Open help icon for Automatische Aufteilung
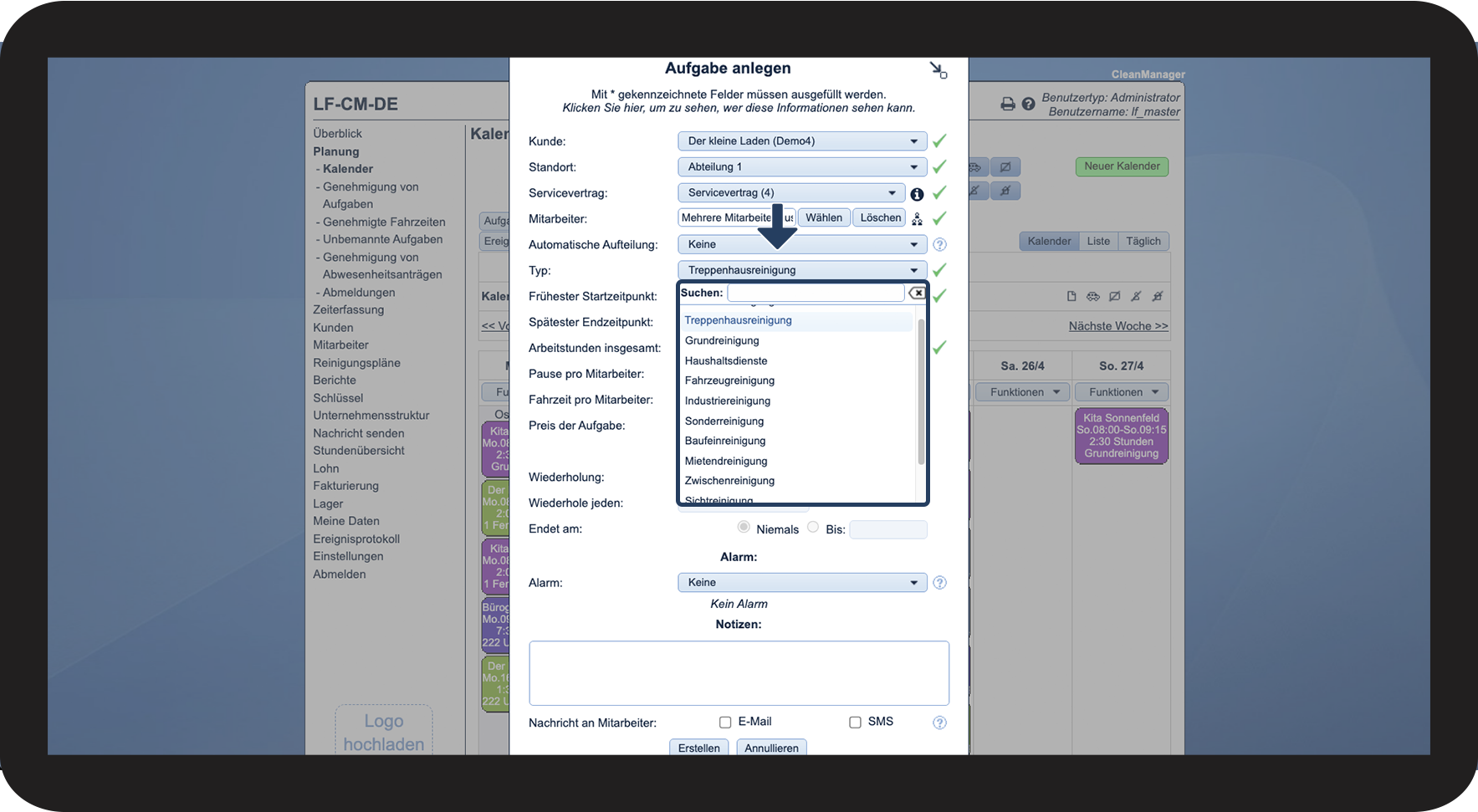The image size is (1478, 812). 939,245
